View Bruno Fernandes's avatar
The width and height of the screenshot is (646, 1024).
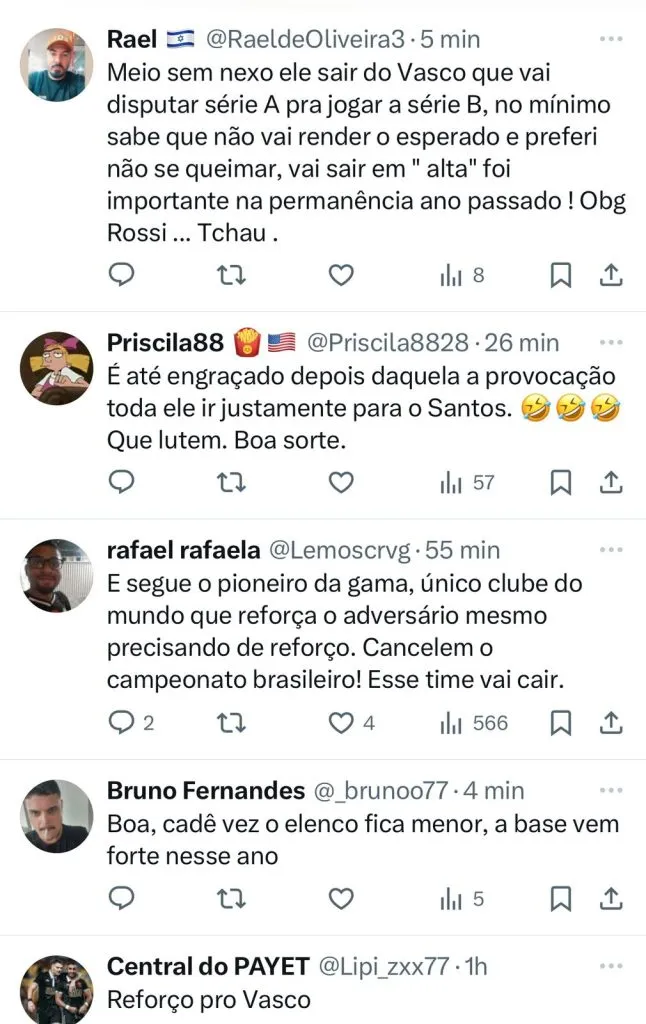click(x=57, y=816)
